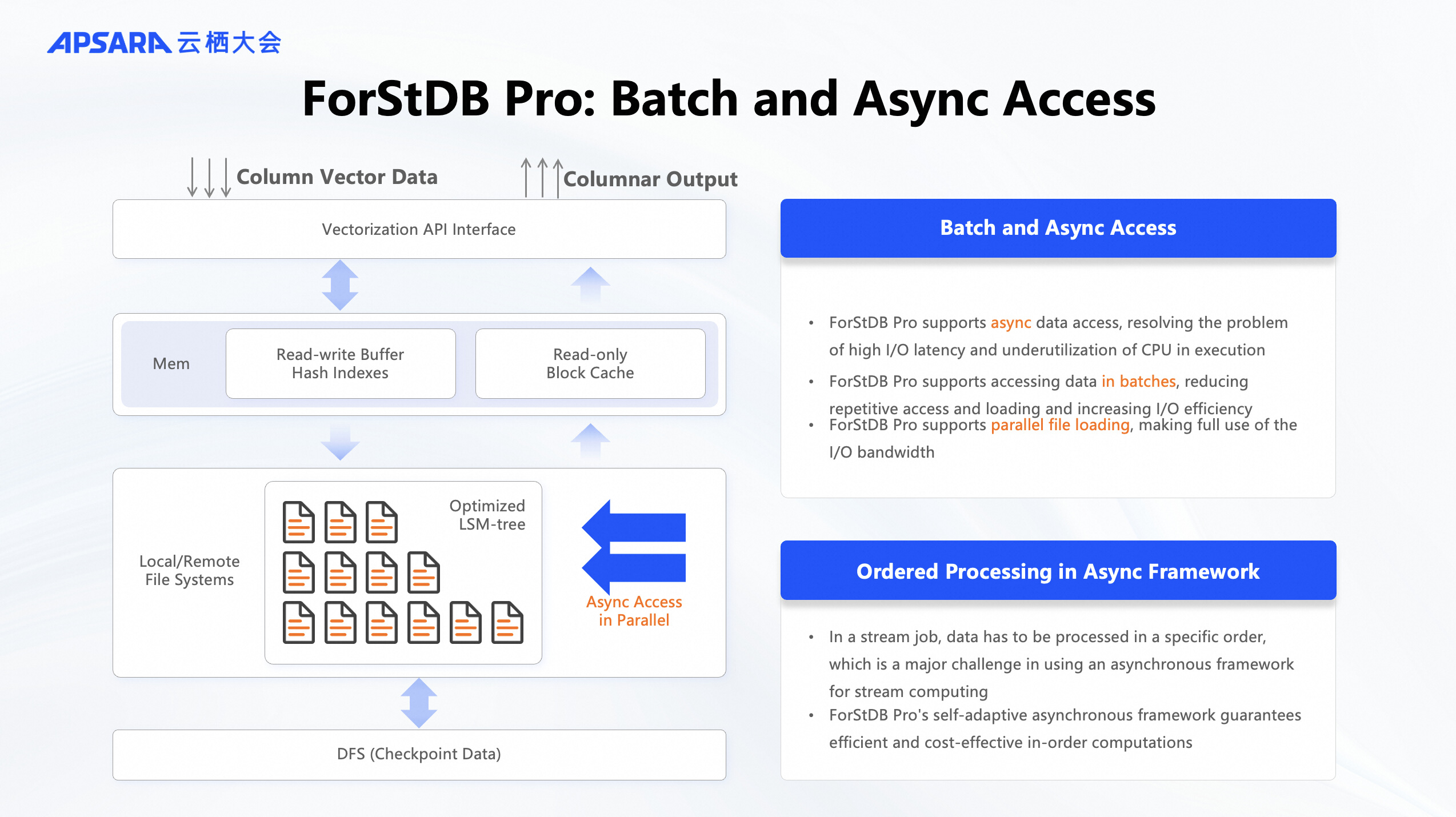1456x817 pixels.
Task: Select the Ordered Processing in Async Framework header
Action: 1058,571
